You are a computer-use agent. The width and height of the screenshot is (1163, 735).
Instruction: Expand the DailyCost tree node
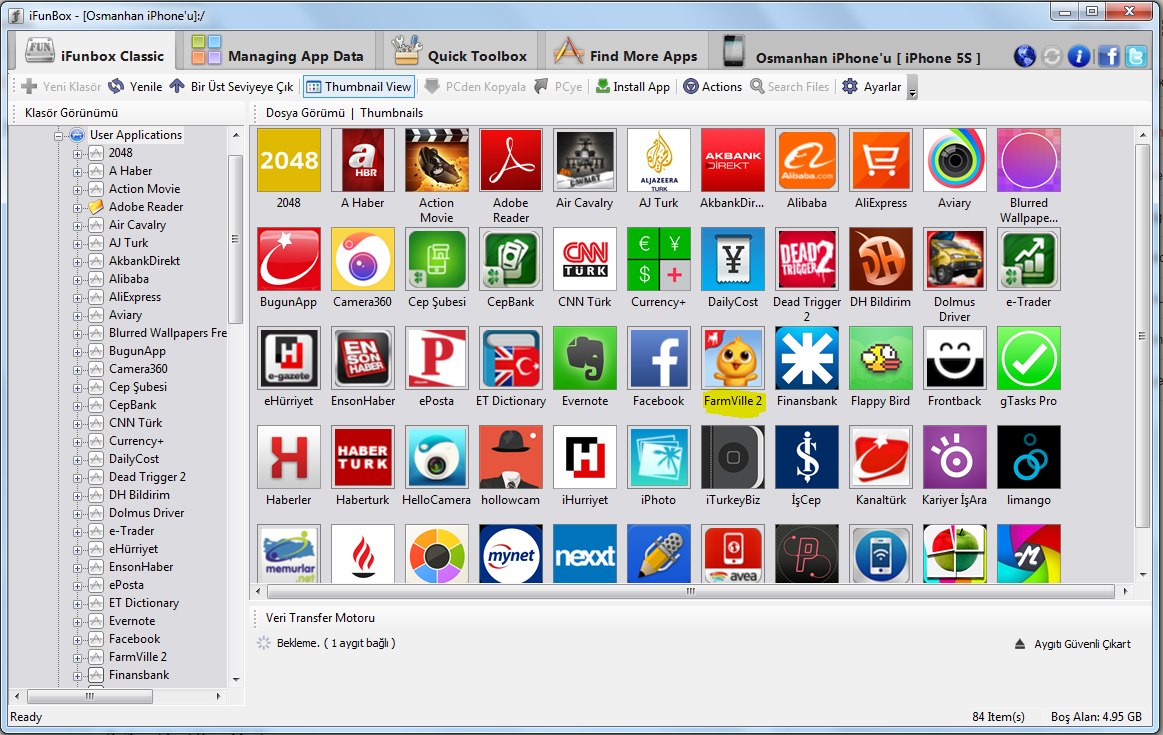pos(77,460)
